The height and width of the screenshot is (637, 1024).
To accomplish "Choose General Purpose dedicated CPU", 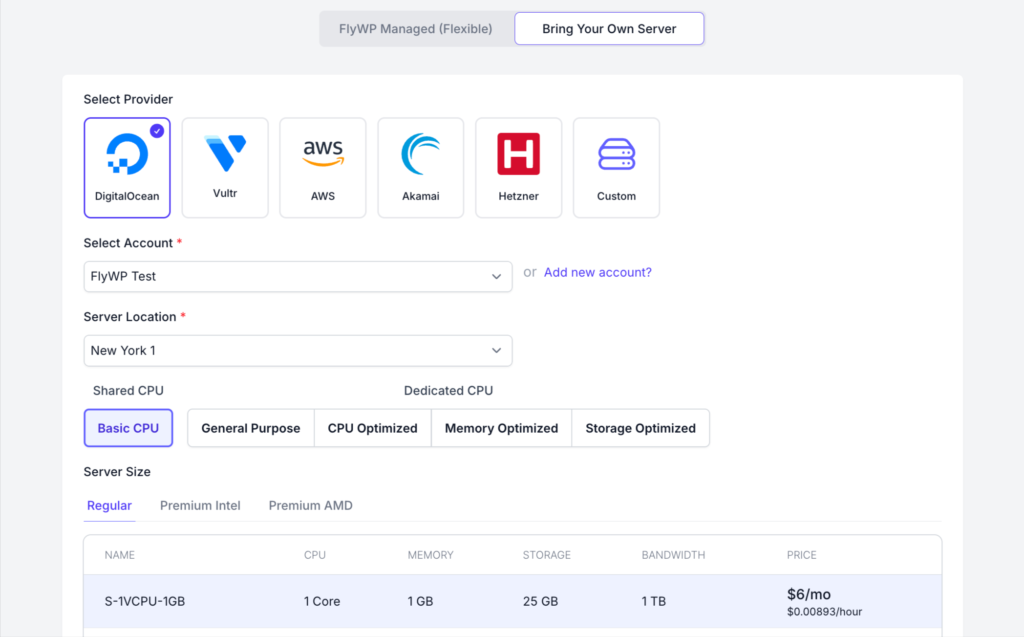I will coord(251,428).
